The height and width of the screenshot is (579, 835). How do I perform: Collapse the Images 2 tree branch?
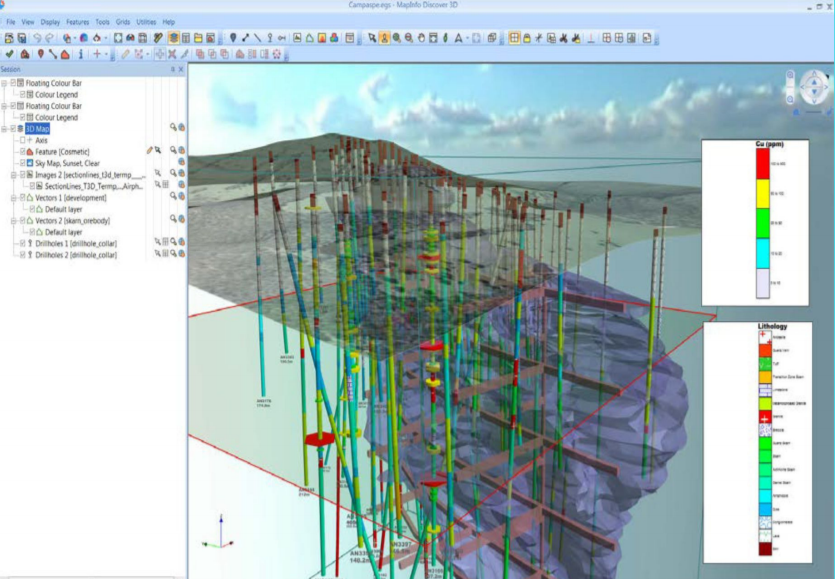tap(13, 174)
